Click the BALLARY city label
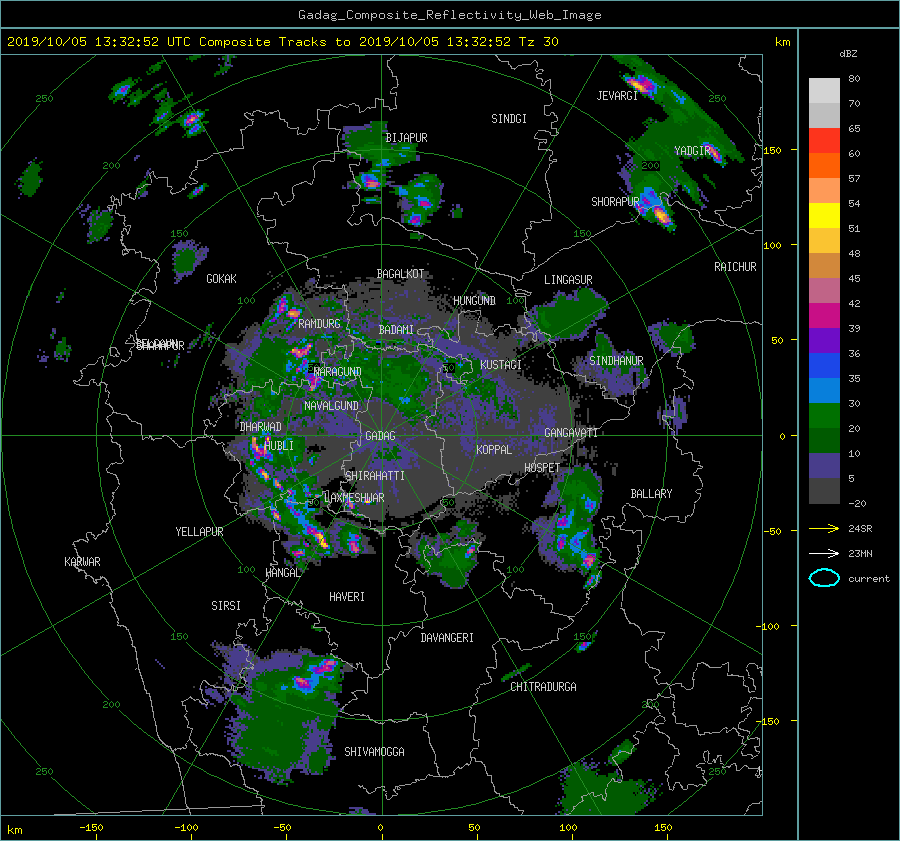Image resolution: width=900 pixels, height=841 pixels. click(x=651, y=494)
